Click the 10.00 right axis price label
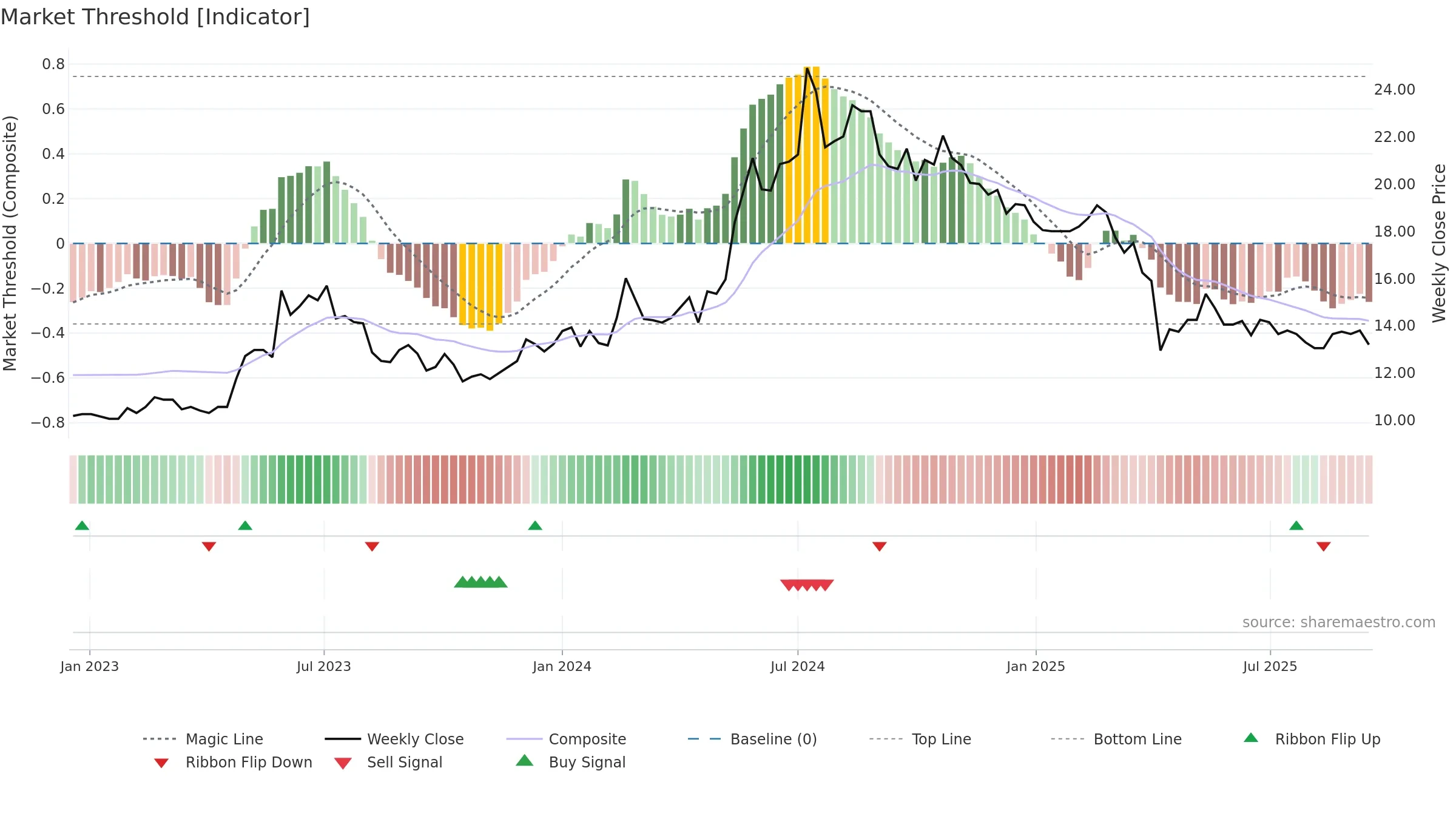Screen dimensions: 1456x819 1395,420
